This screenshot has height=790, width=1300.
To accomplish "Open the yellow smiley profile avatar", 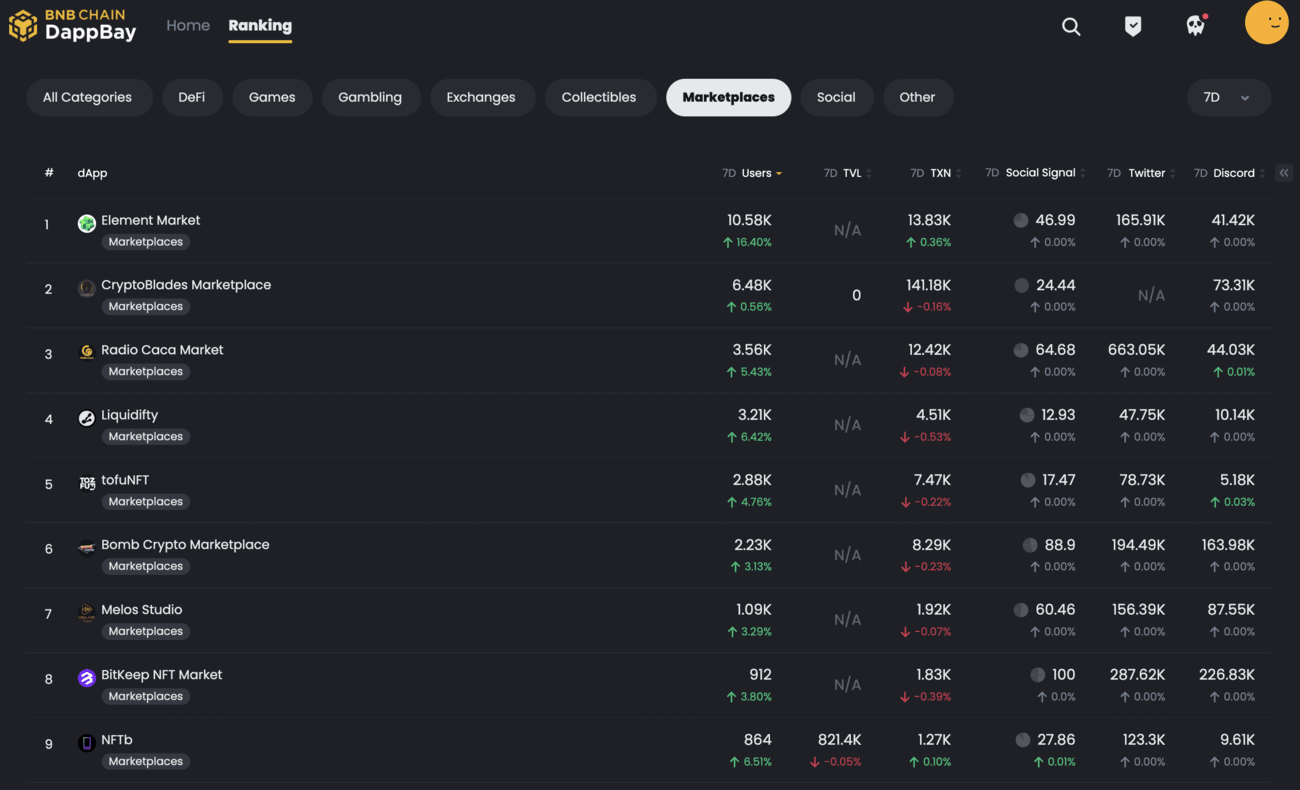I will pyautogui.click(x=1266, y=23).
